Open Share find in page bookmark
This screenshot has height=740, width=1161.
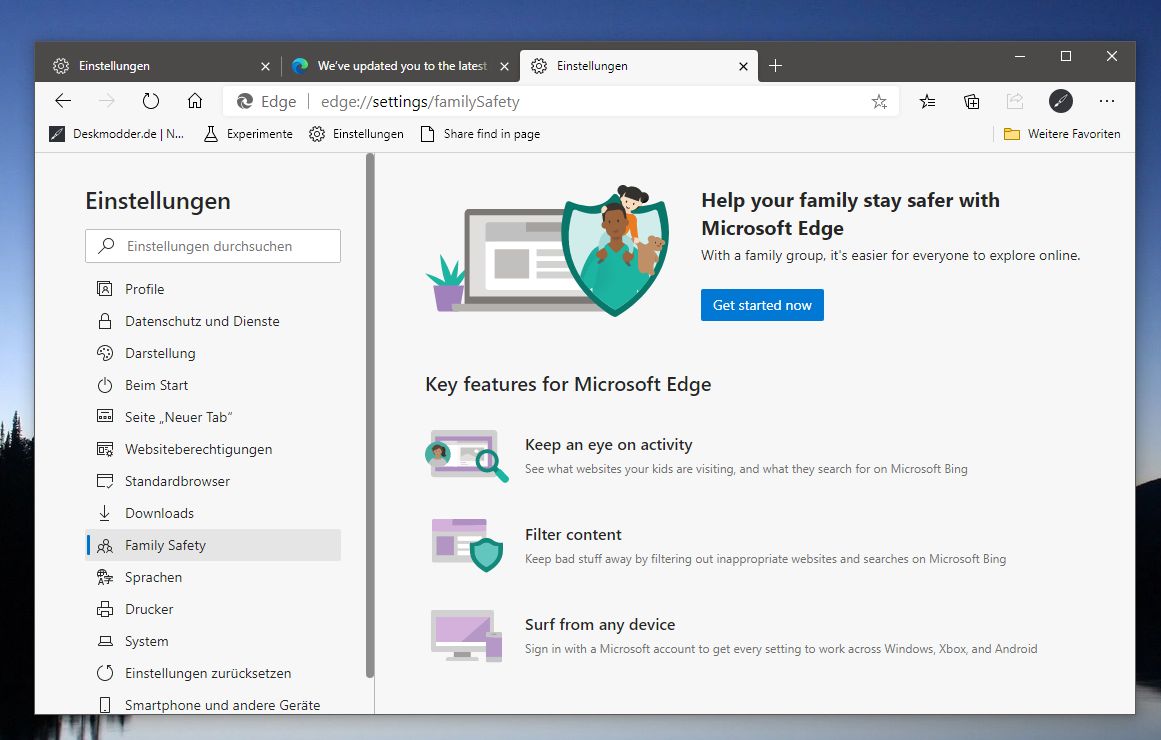[480, 134]
